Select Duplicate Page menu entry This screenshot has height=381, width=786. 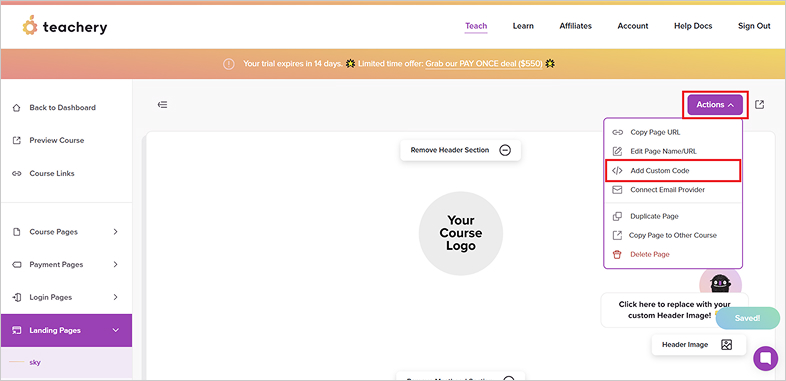tap(673, 217)
